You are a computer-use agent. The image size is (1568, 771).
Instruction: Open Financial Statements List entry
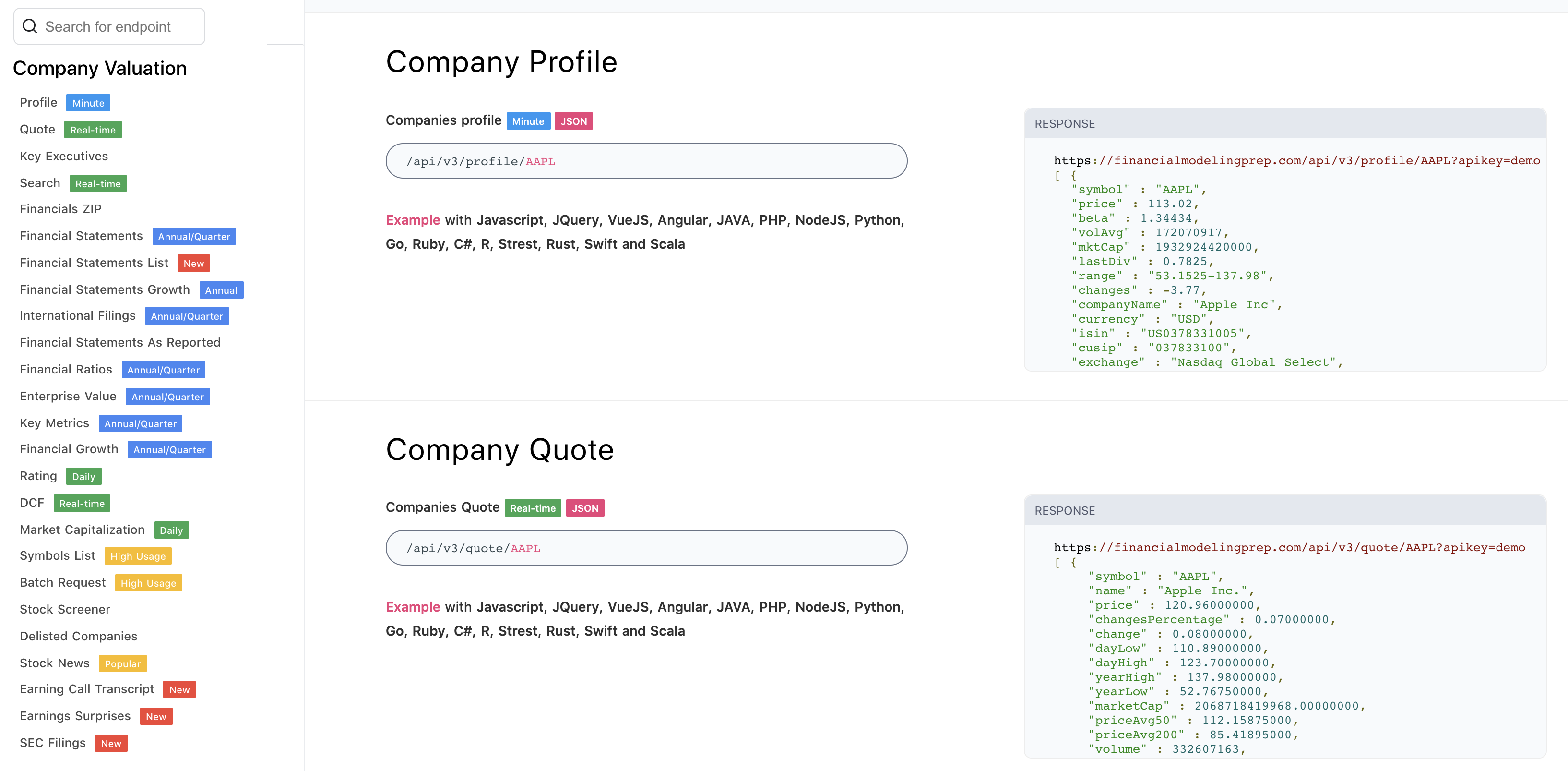94,263
